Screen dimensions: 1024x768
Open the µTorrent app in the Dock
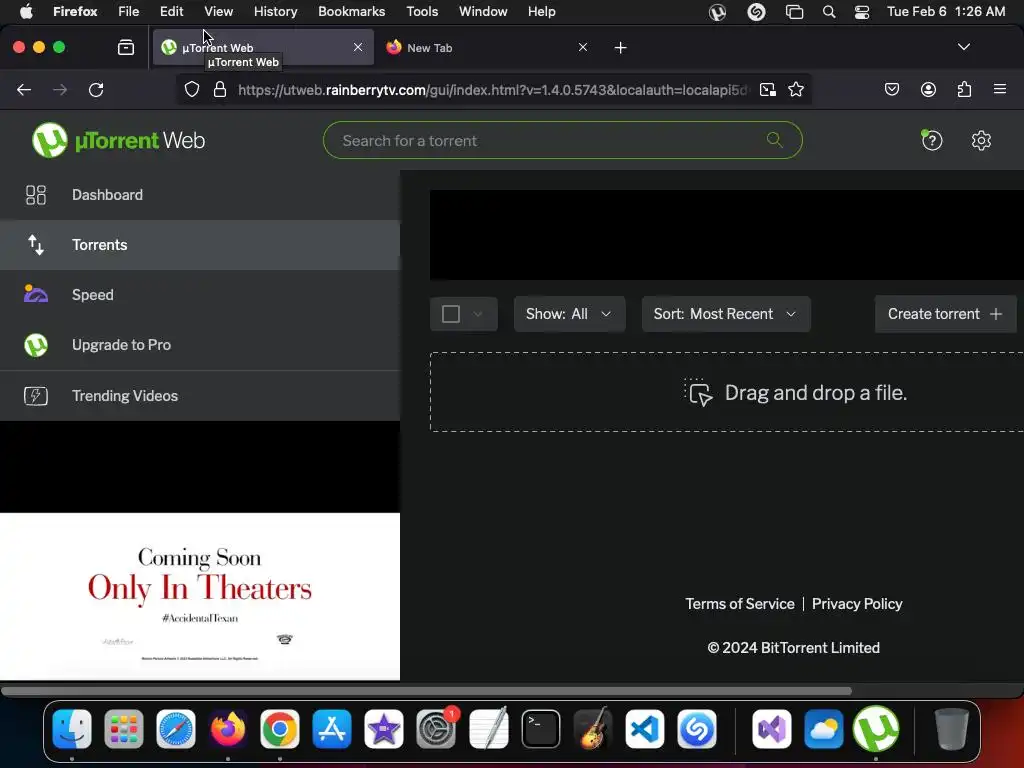pos(876,729)
